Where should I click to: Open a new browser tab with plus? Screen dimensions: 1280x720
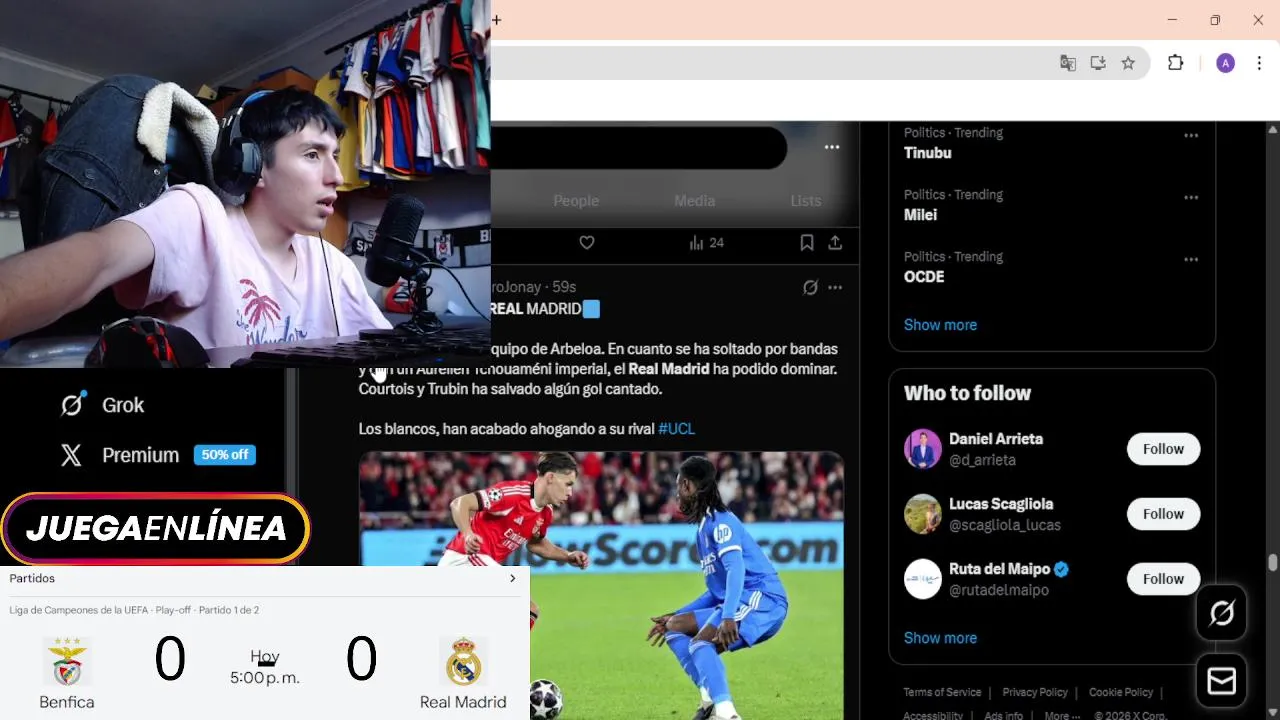(496, 20)
